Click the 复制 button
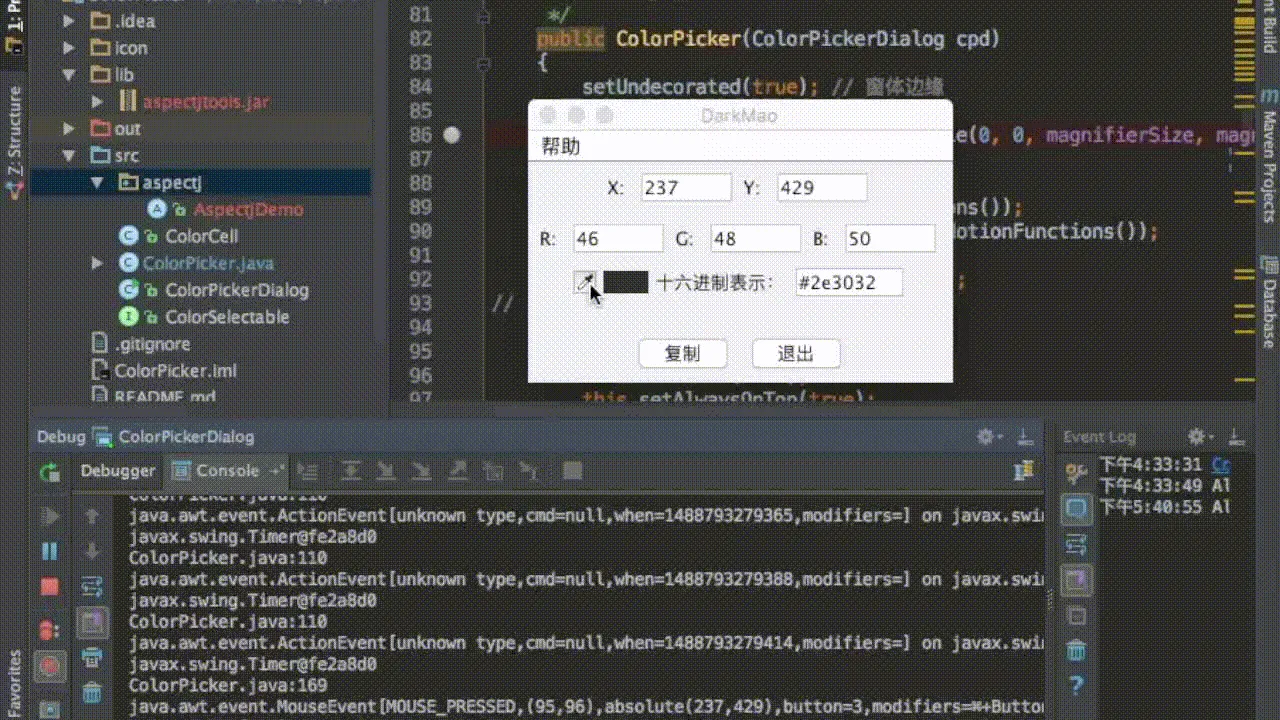 point(682,354)
